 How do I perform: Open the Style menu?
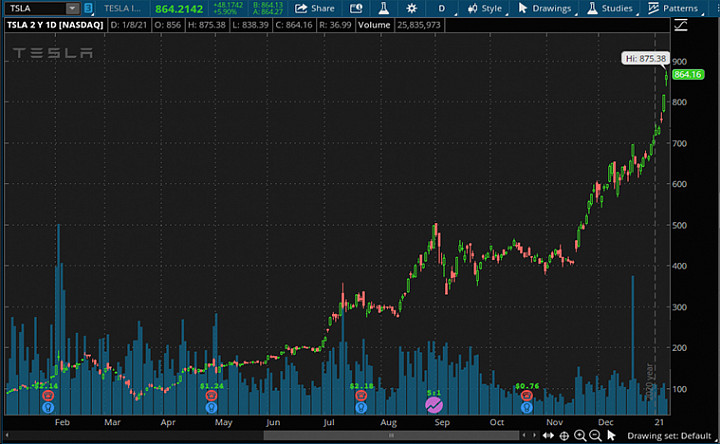click(485, 8)
